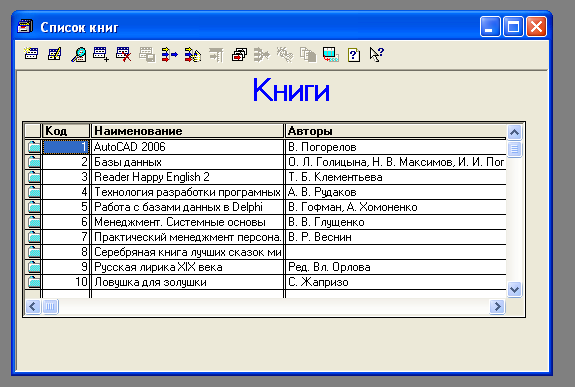Click the Код column header
The height and width of the screenshot is (387, 575).
[66, 131]
